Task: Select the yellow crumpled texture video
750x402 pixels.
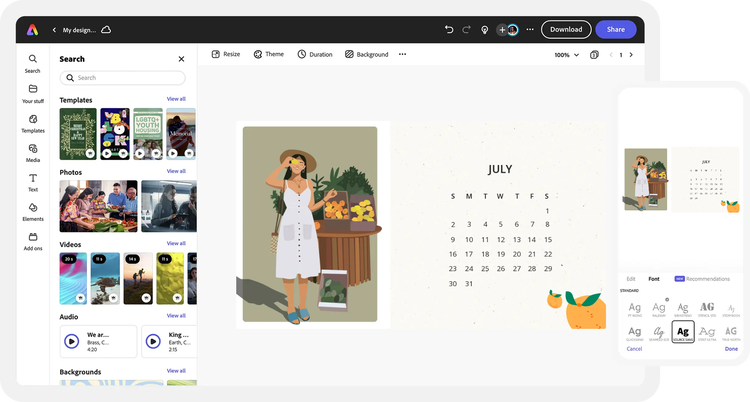Action: pyautogui.click(x=170, y=278)
